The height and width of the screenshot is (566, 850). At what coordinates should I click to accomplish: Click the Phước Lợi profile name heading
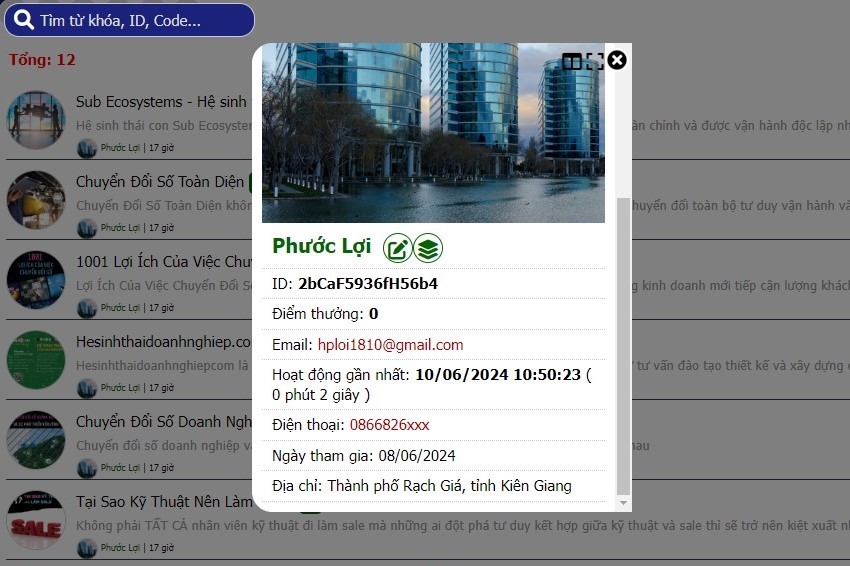[321, 246]
